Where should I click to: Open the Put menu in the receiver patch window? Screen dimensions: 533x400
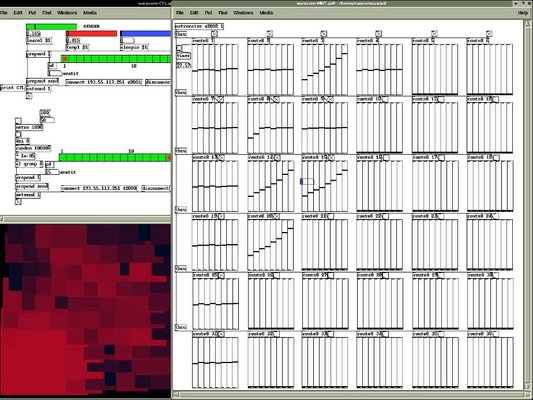(208, 13)
